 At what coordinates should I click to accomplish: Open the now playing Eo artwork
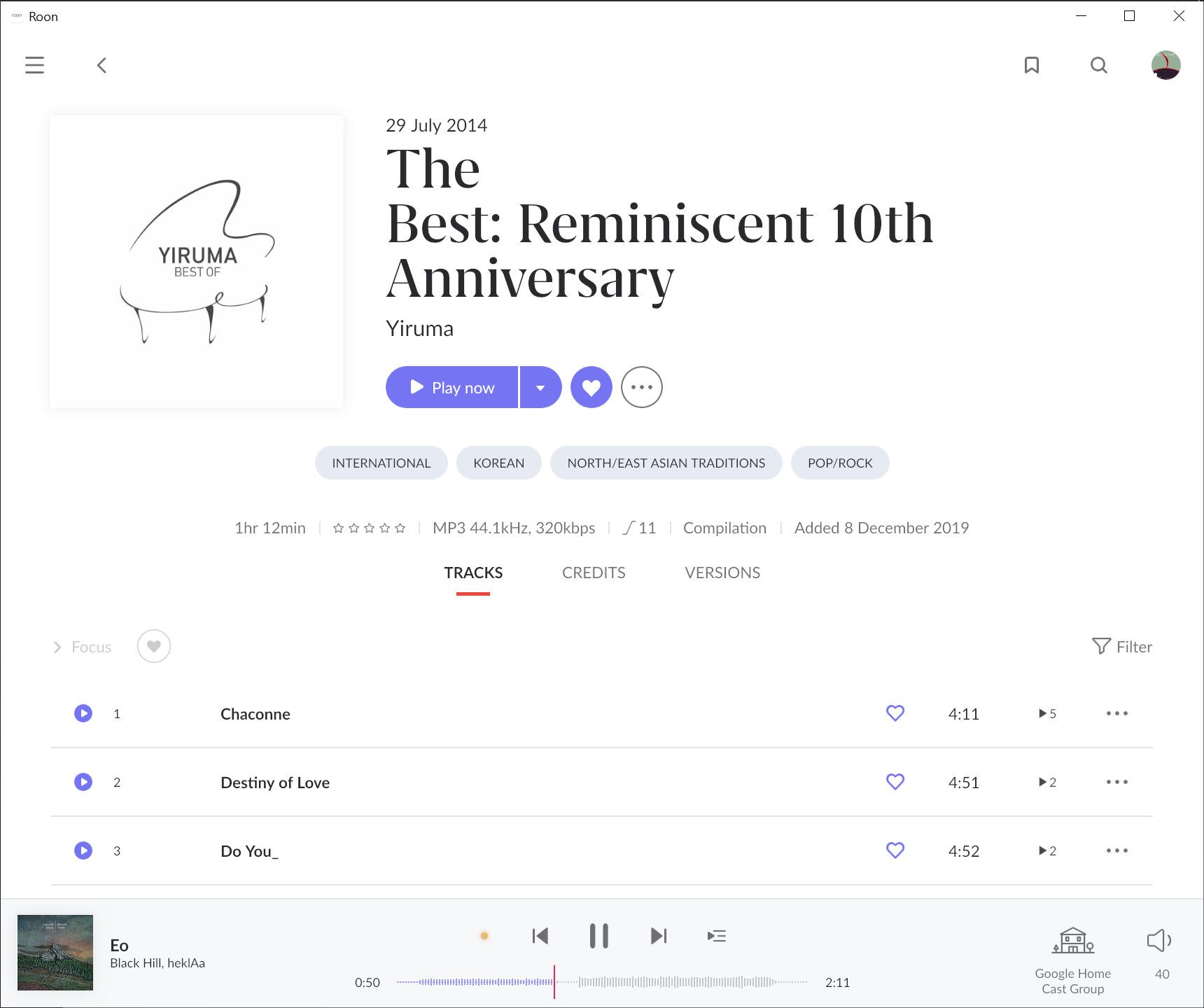pyautogui.click(x=55, y=953)
